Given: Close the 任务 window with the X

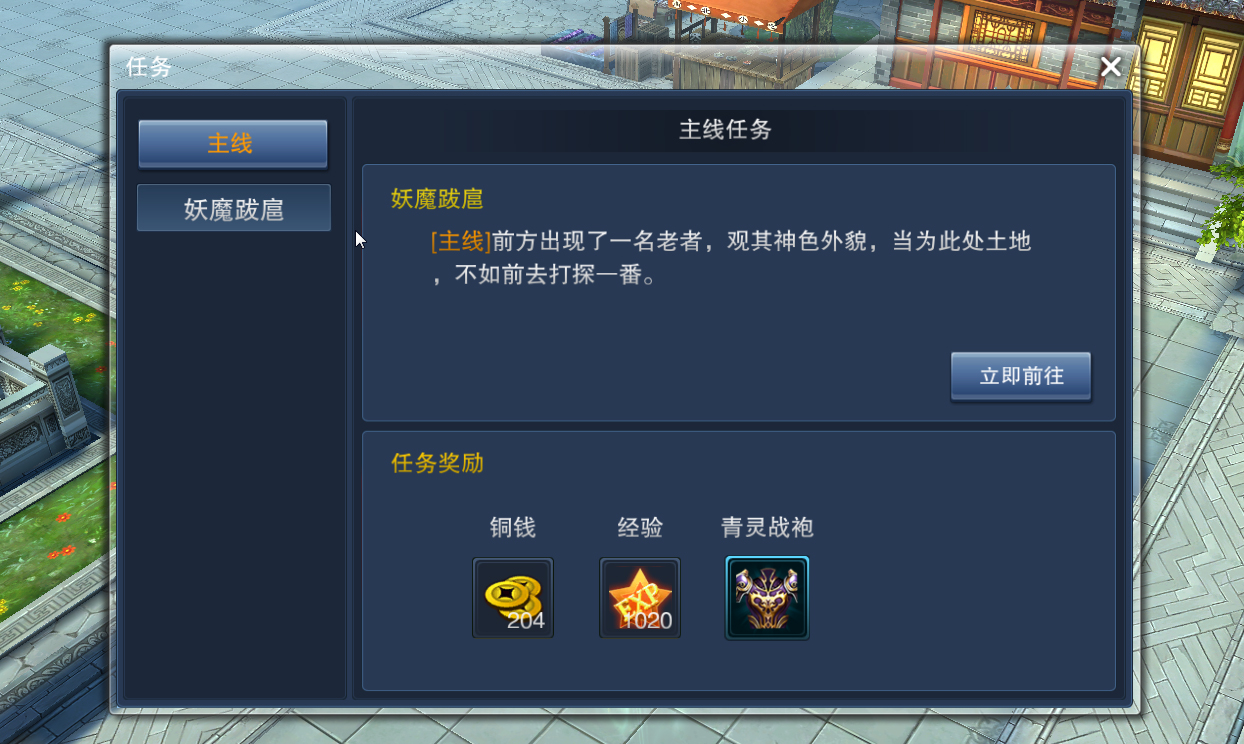Looking at the screenshot, I should click(x=1110, y=67).
